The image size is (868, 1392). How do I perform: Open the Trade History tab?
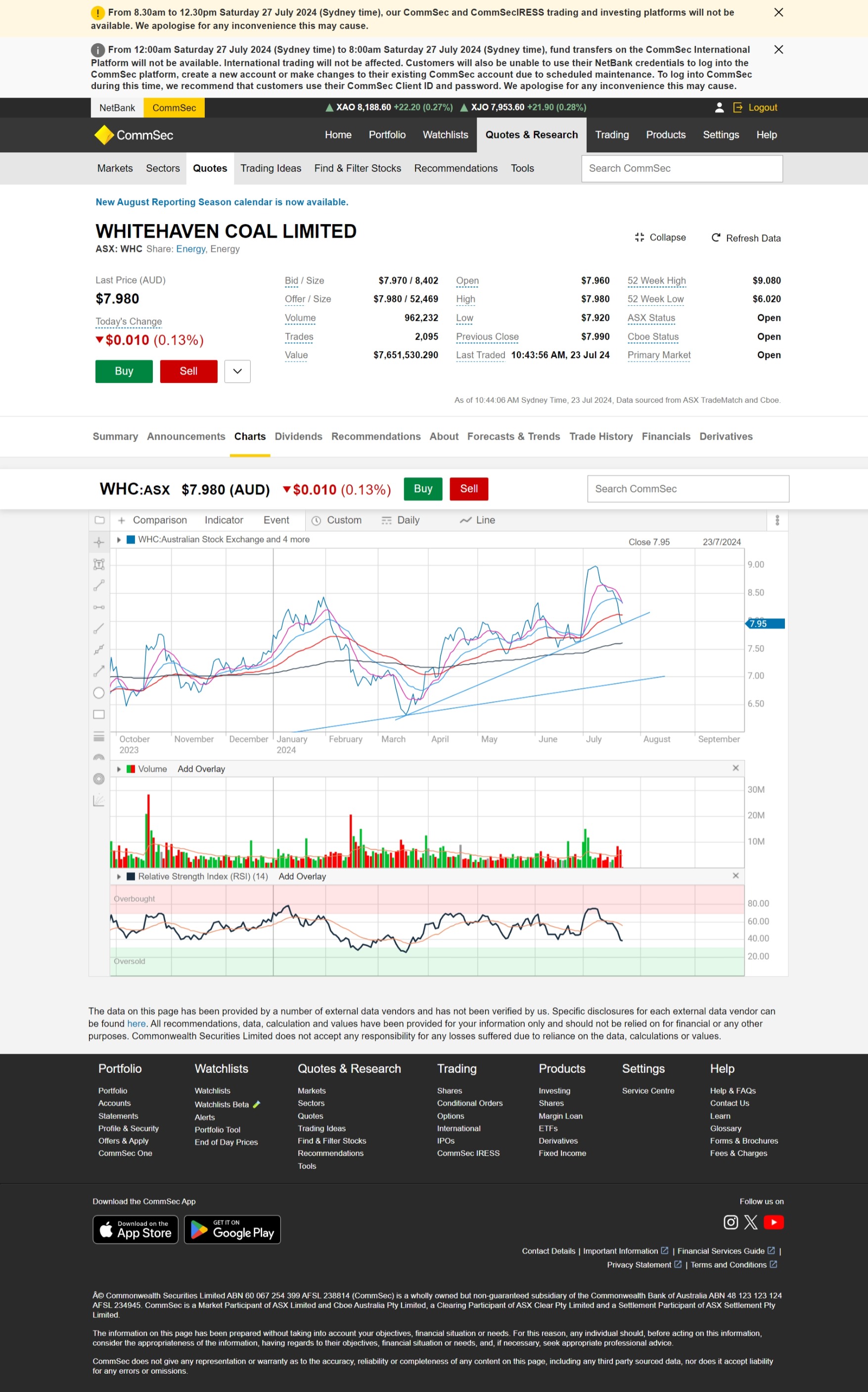pyautogui.click(x=600, y=437)
